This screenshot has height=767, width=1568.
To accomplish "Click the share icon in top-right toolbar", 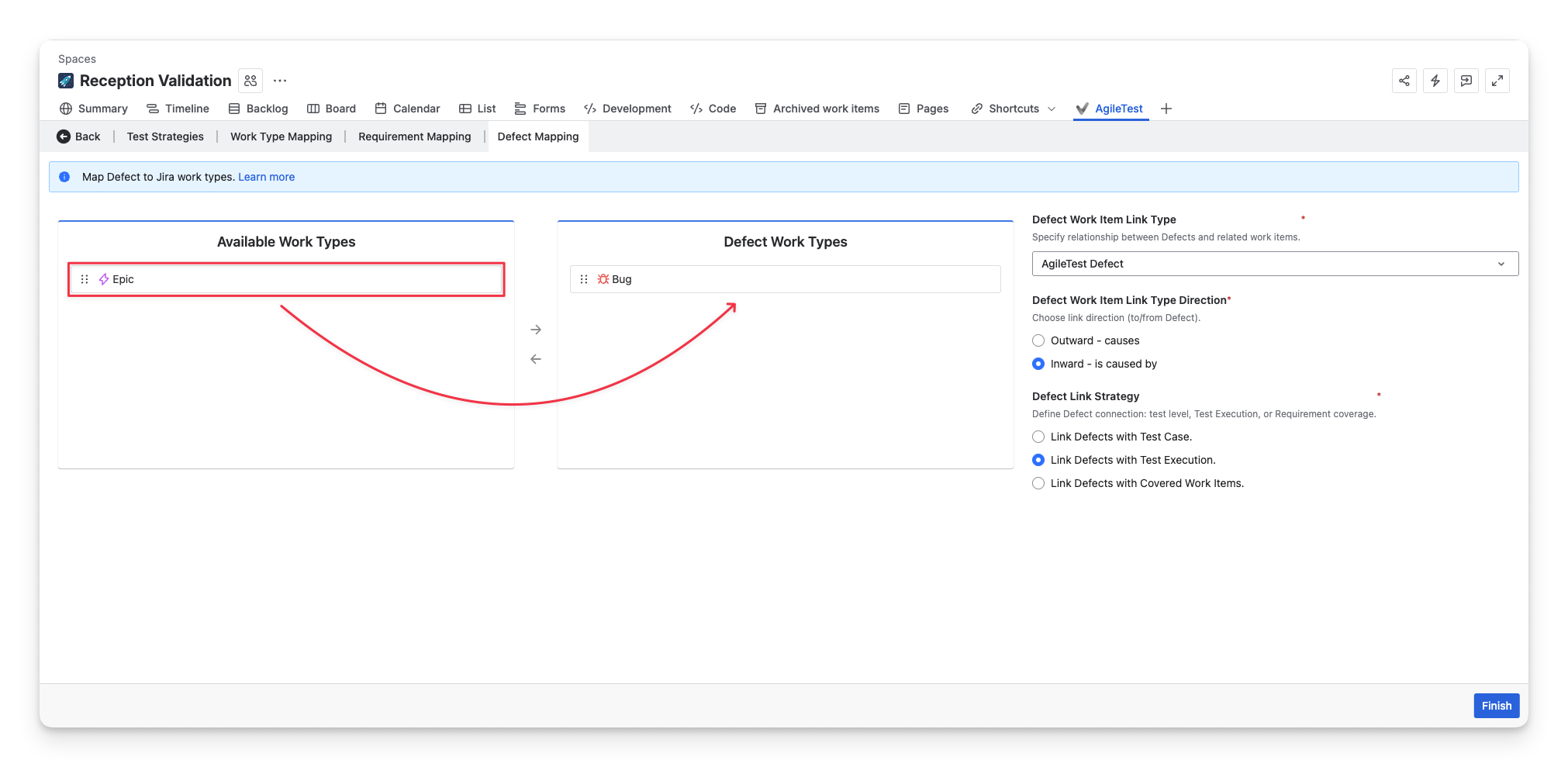I will click(1404, 81).
